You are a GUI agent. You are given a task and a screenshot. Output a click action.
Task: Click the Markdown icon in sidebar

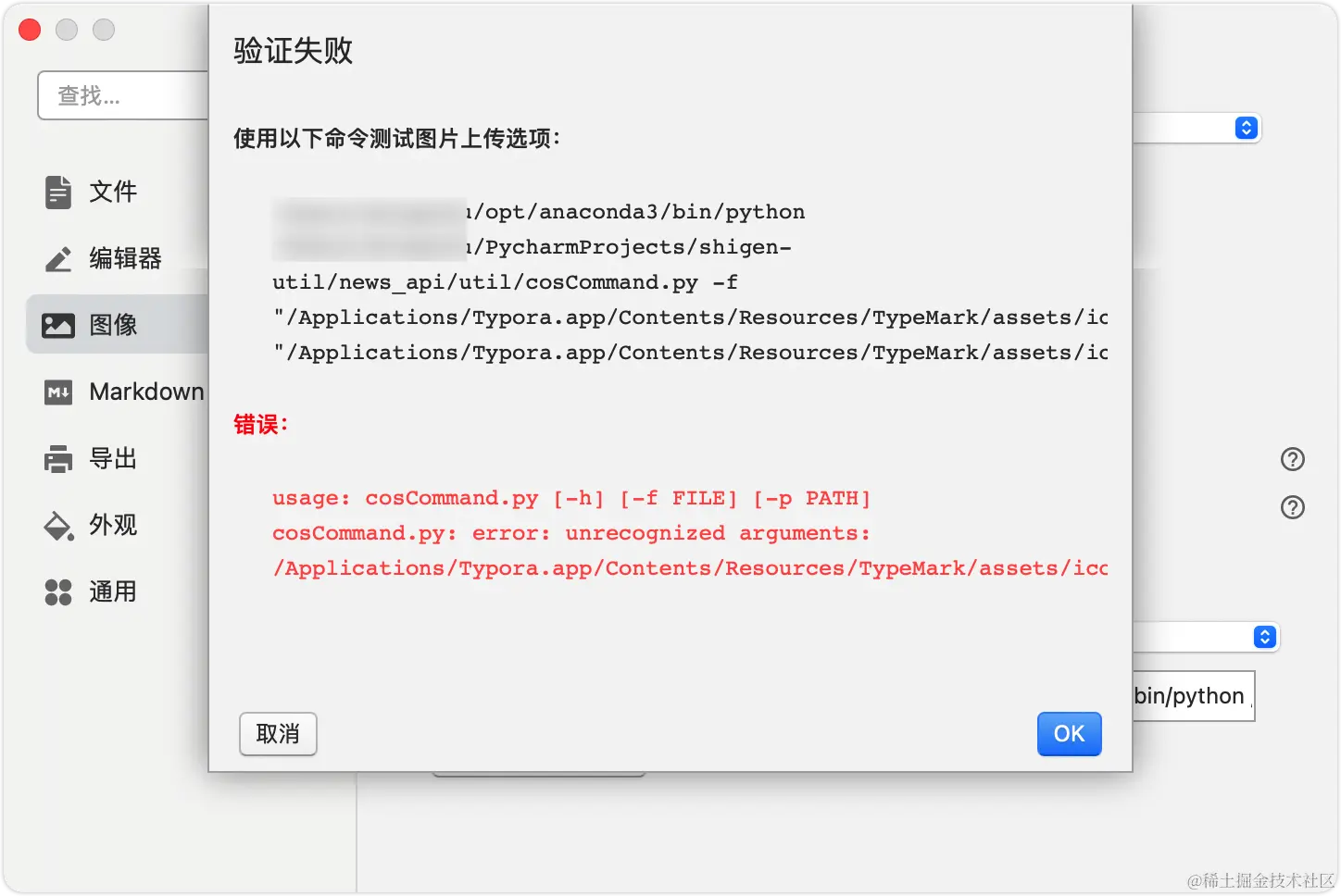point(58,392)
